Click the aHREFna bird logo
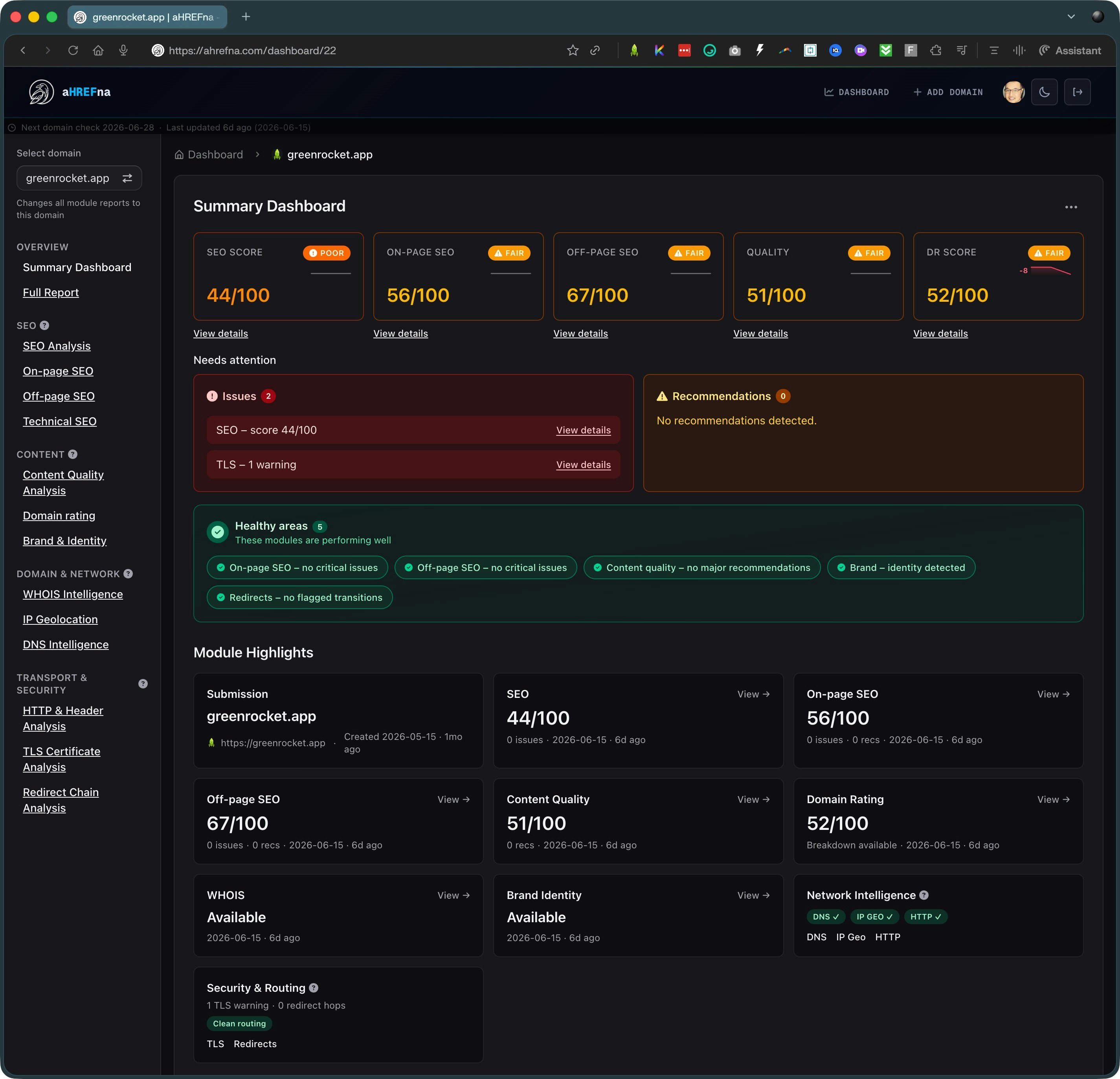The height and width of the screenshot is (1079, 1120). (41, 92)
